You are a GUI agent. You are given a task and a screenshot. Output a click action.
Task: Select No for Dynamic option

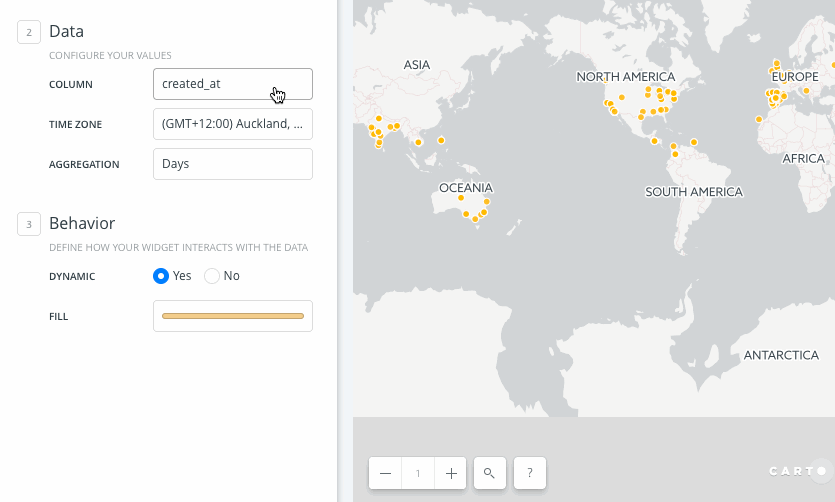(x=212, y=276)
